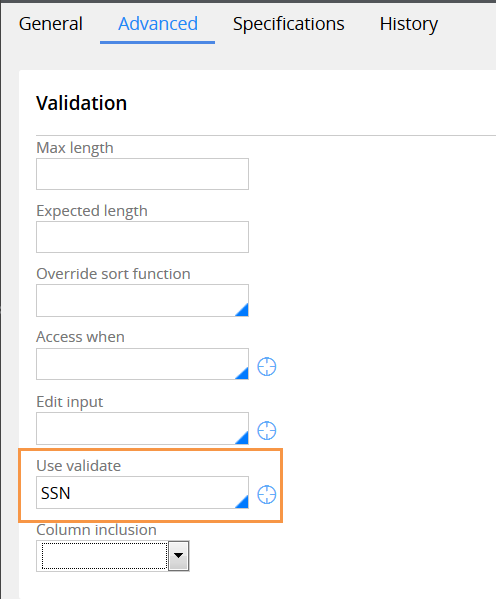This screenshot has width=496, height=599.
Task: Click into the Expected length field
Action: (x=142, y=237)
